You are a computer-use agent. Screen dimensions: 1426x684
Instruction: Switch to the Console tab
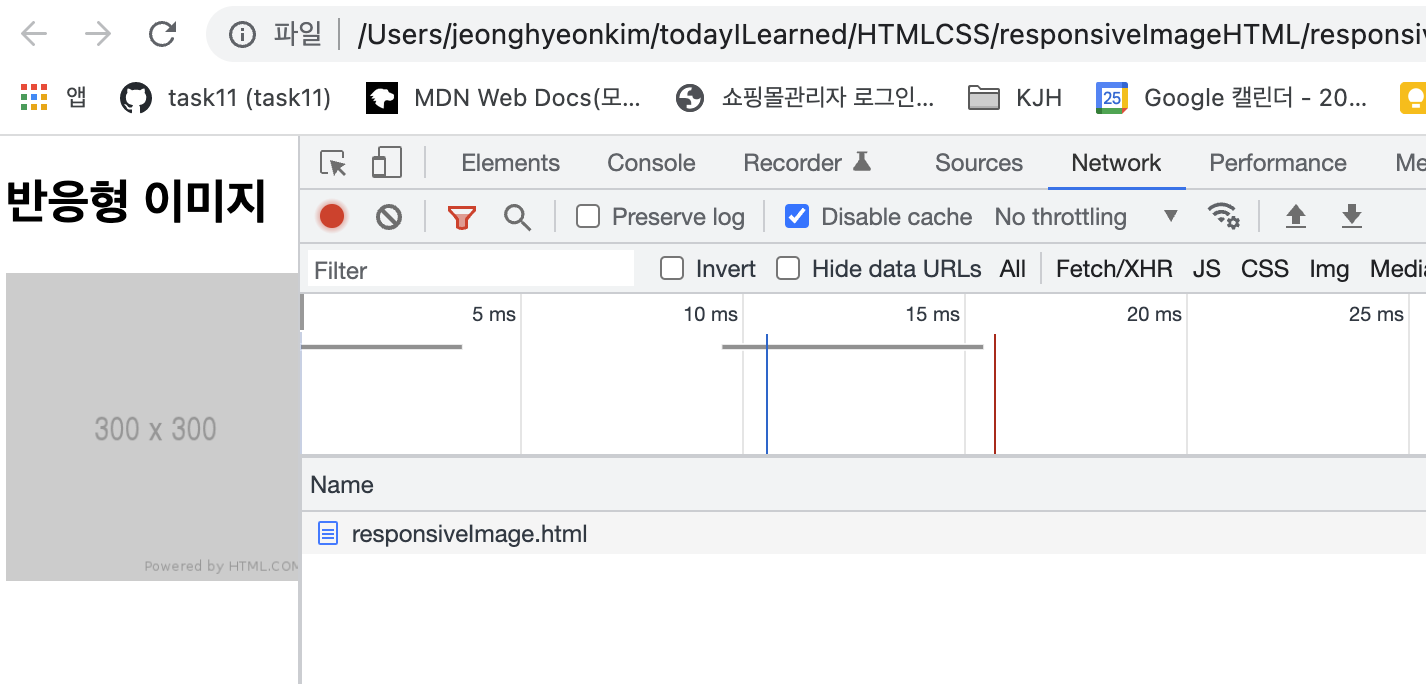click(x=651, y=163)
